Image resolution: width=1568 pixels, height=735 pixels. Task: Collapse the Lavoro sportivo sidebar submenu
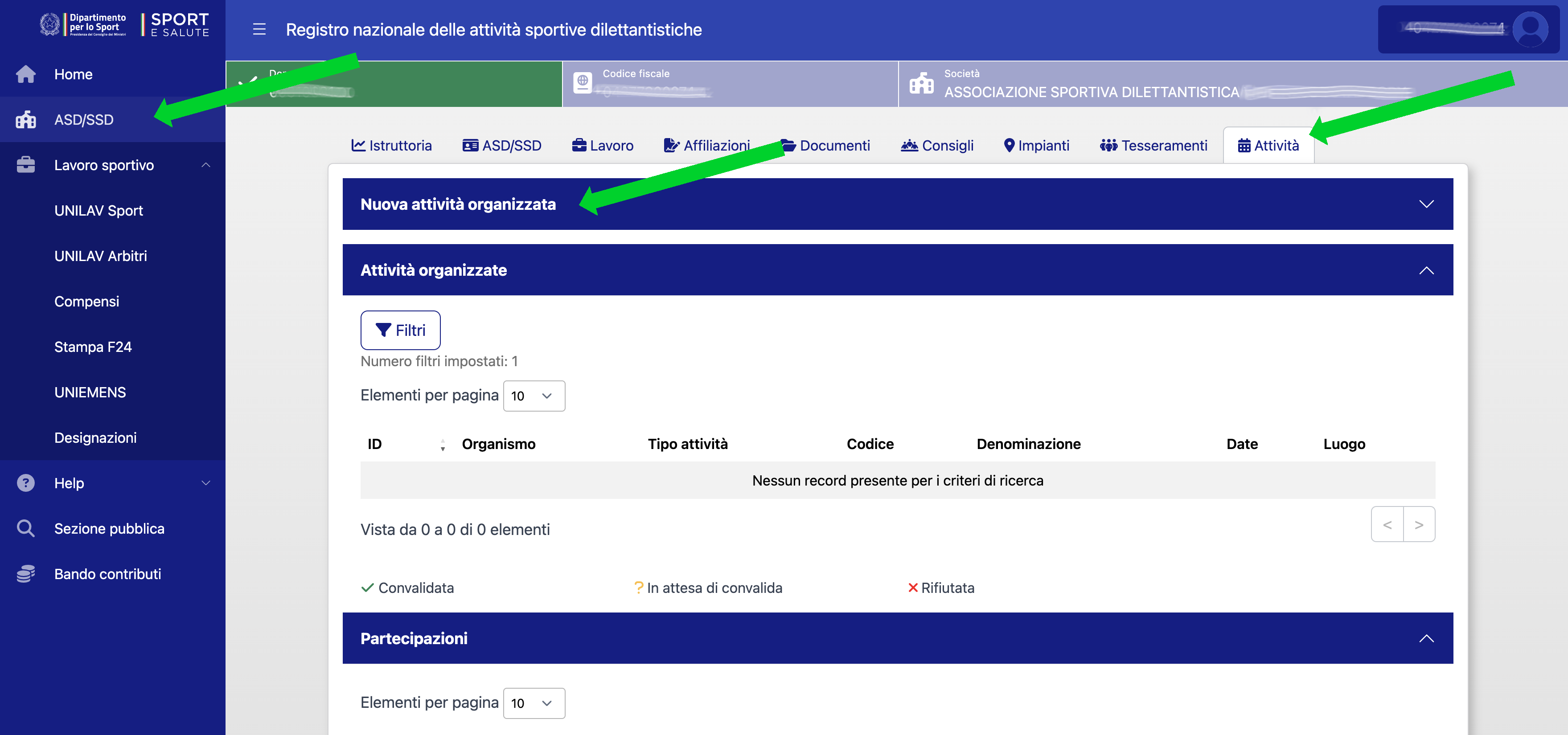(206, 165)
